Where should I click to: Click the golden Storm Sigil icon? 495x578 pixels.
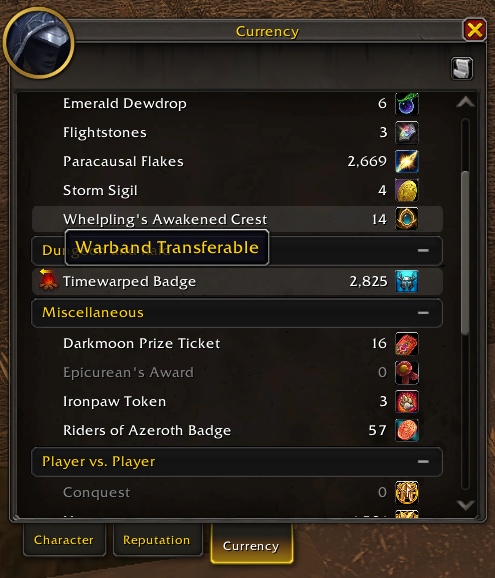pos(407,190)
